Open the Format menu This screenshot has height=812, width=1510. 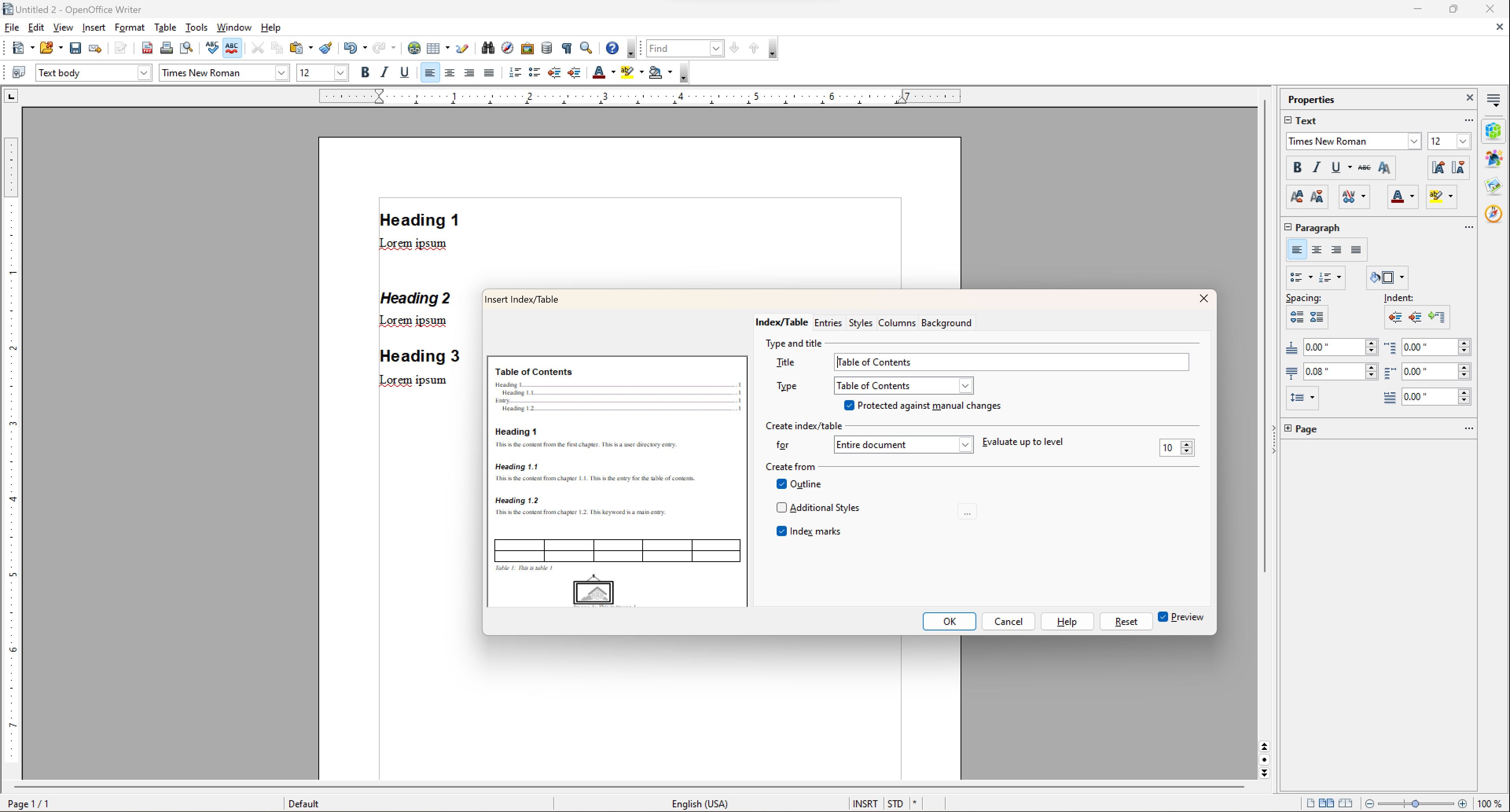pyautogui.click(x=130, y=27)
